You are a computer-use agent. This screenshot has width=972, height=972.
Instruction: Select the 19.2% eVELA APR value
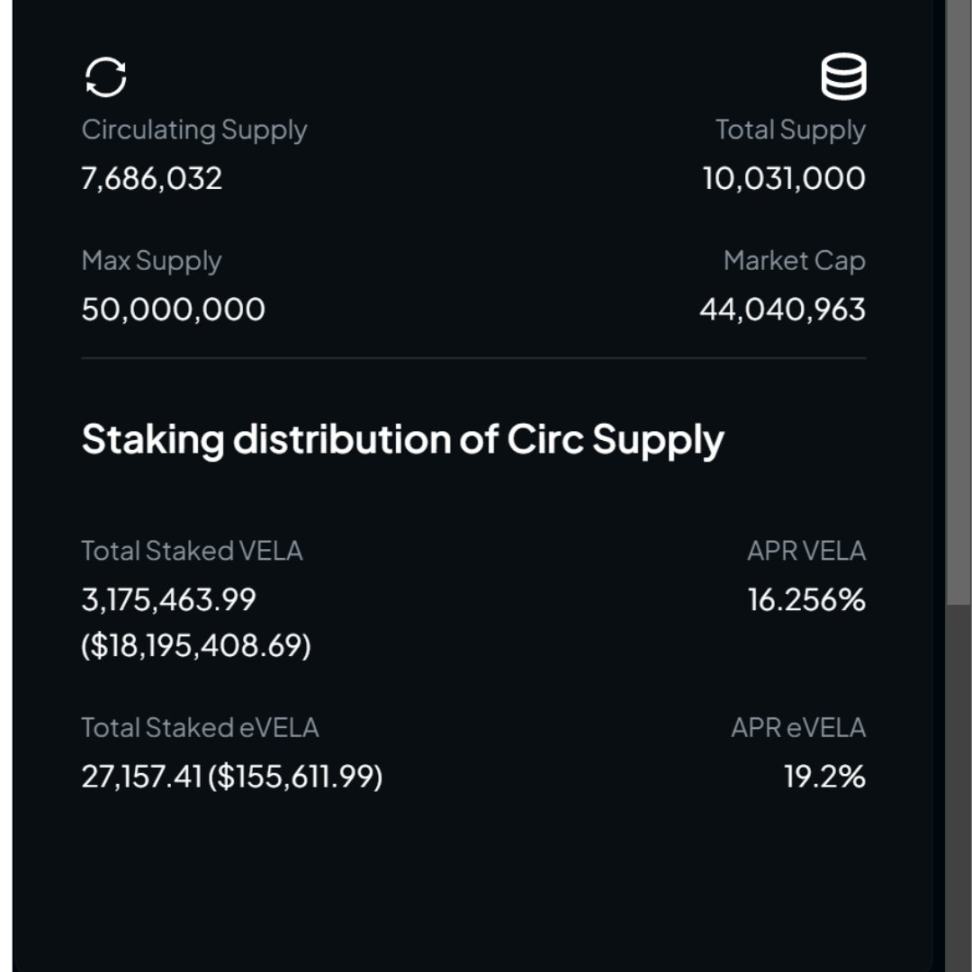(x=824, y=777)
